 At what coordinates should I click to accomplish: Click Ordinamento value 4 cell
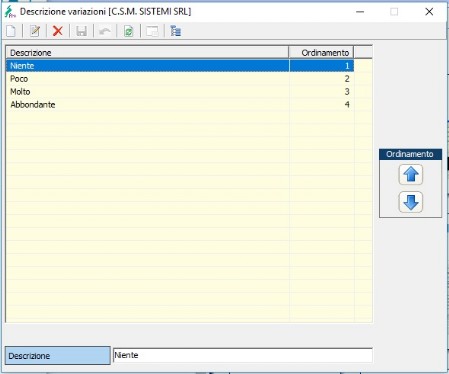pos(321,105)
